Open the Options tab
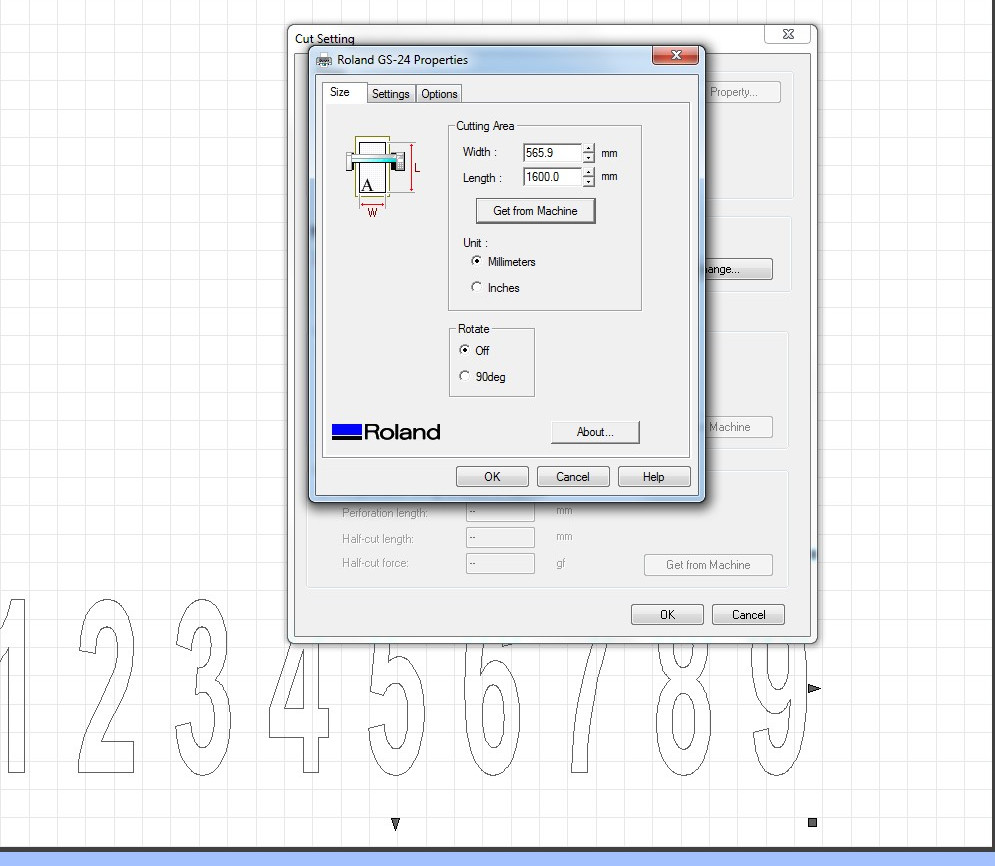The width and height of the screenshot is (995, 866). click(439, 94)
